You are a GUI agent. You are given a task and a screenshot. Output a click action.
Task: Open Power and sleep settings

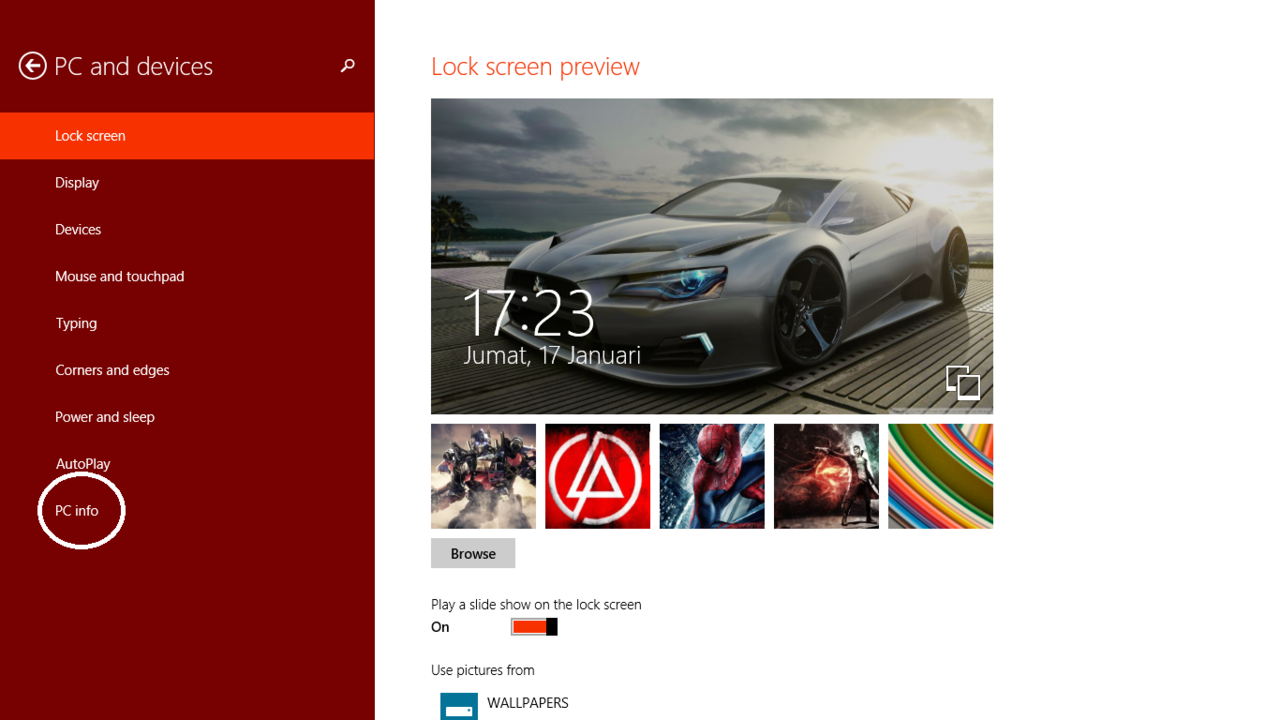pyautogui.click(x=105, y=417)
